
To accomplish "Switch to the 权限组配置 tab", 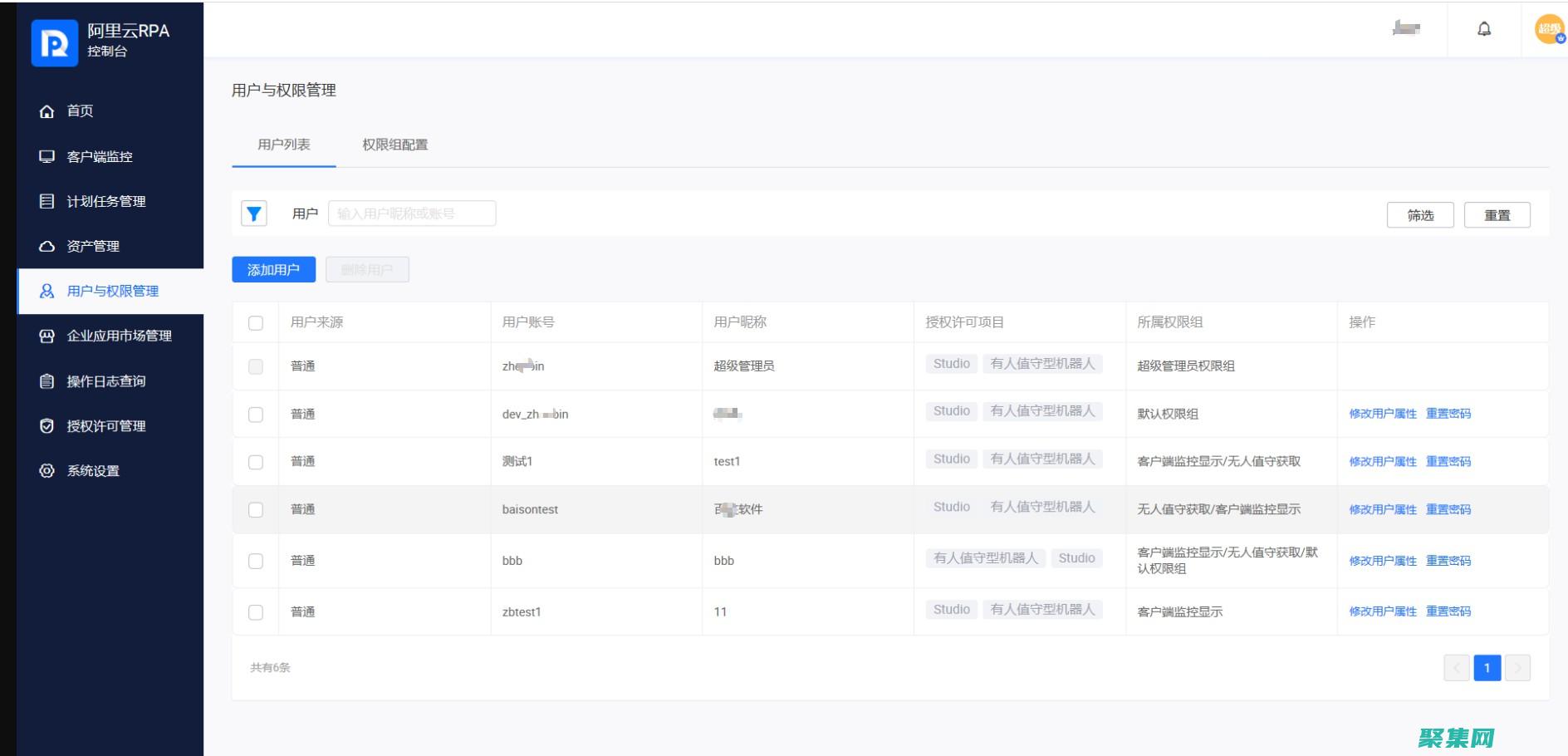I will click(394, 145).
